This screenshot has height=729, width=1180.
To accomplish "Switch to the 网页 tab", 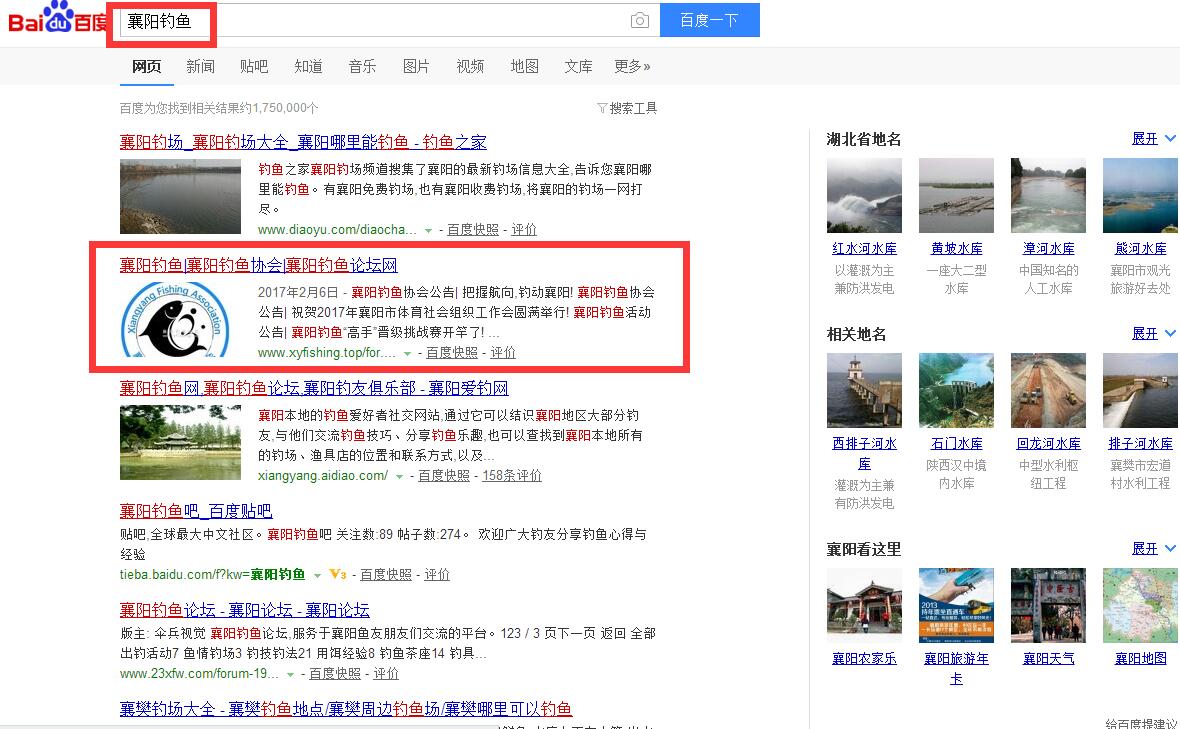I will pos(147,66).
